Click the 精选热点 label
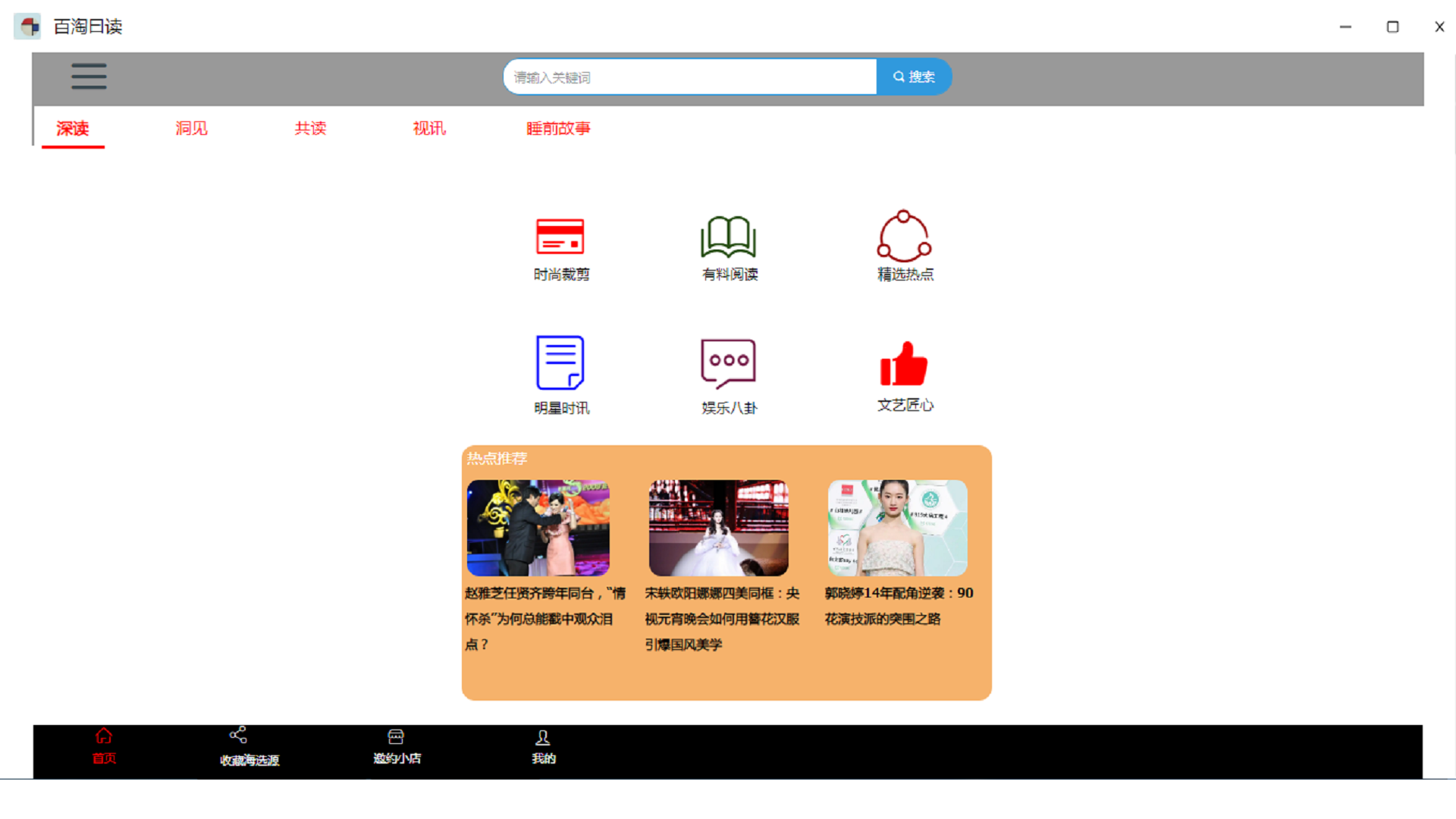 click(905, 275)
